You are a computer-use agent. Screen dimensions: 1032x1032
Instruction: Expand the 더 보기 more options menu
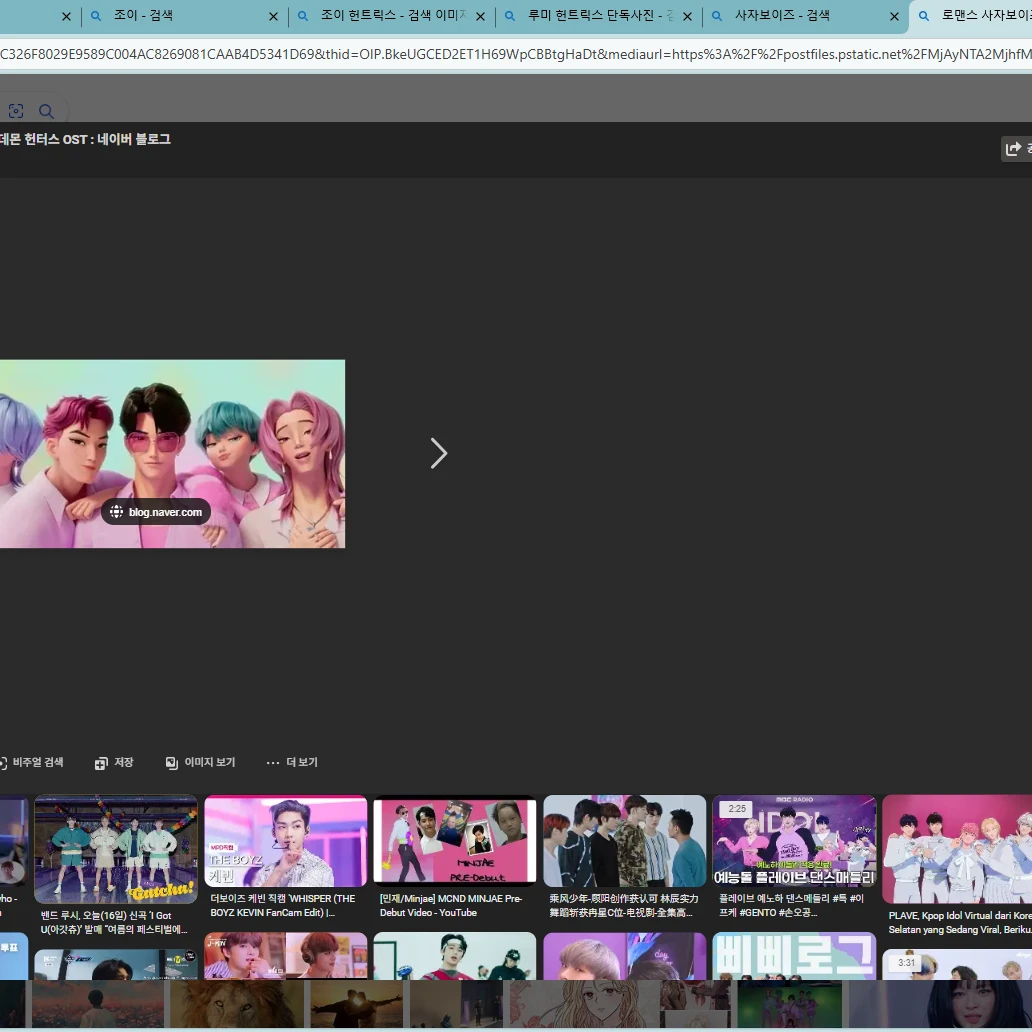coord(292,762)
